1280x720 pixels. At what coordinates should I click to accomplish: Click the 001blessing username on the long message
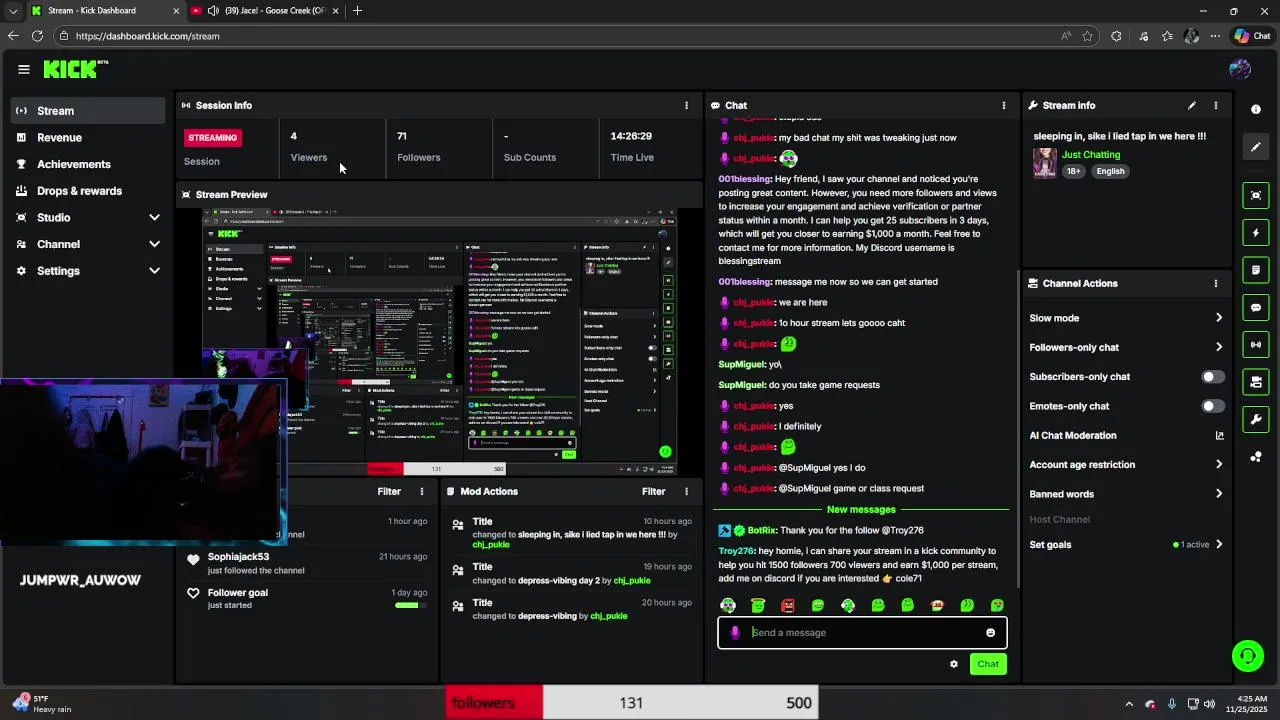(x=744, y=179)
